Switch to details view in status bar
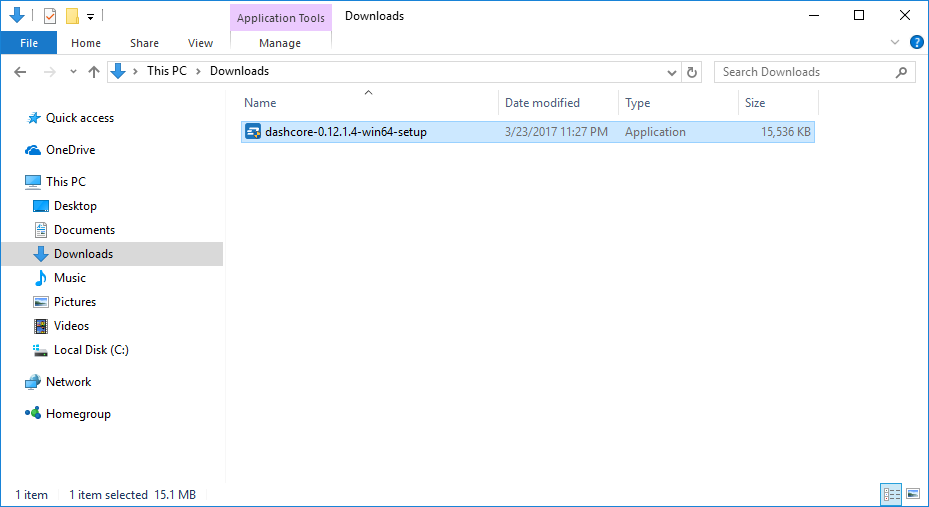Viewport: 929px width, 507px height. click(890, 494)
